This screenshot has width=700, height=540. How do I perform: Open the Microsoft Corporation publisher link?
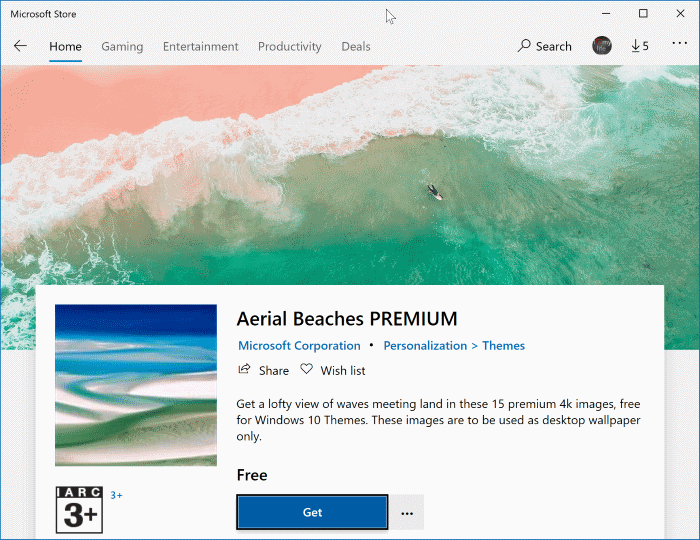pyautogui.click(x=299, y=345)
